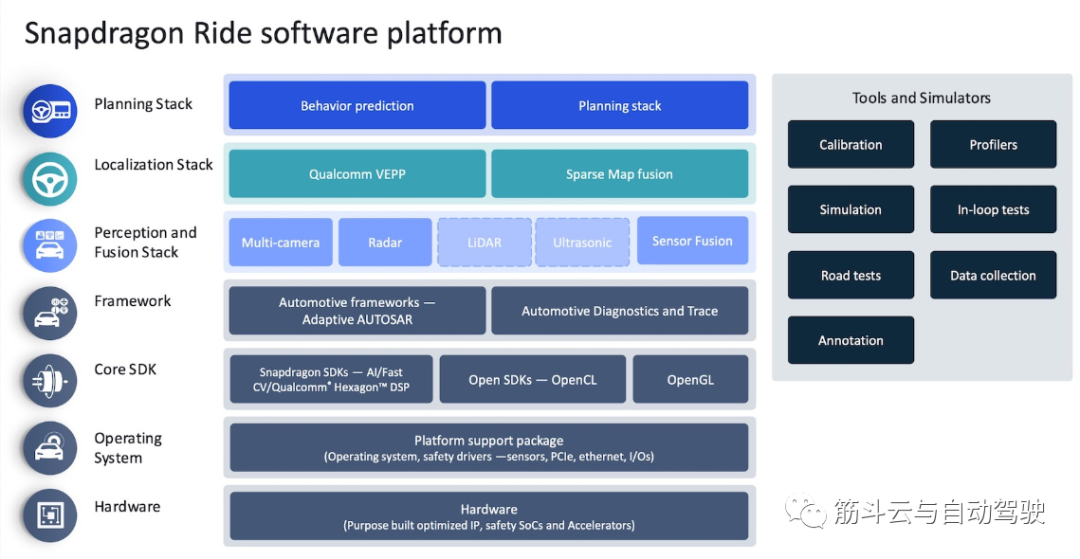Click the Core SDK icon
Image resolution: width=1080 pixels, height=559 pixels.
click(50, 381)
